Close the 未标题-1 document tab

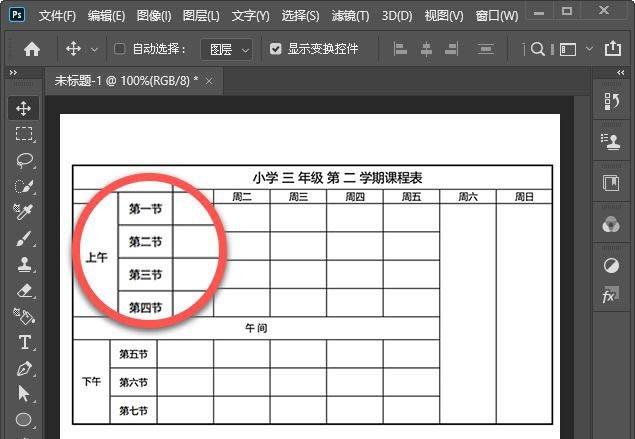pyautogui.click(x=209, y=80)
